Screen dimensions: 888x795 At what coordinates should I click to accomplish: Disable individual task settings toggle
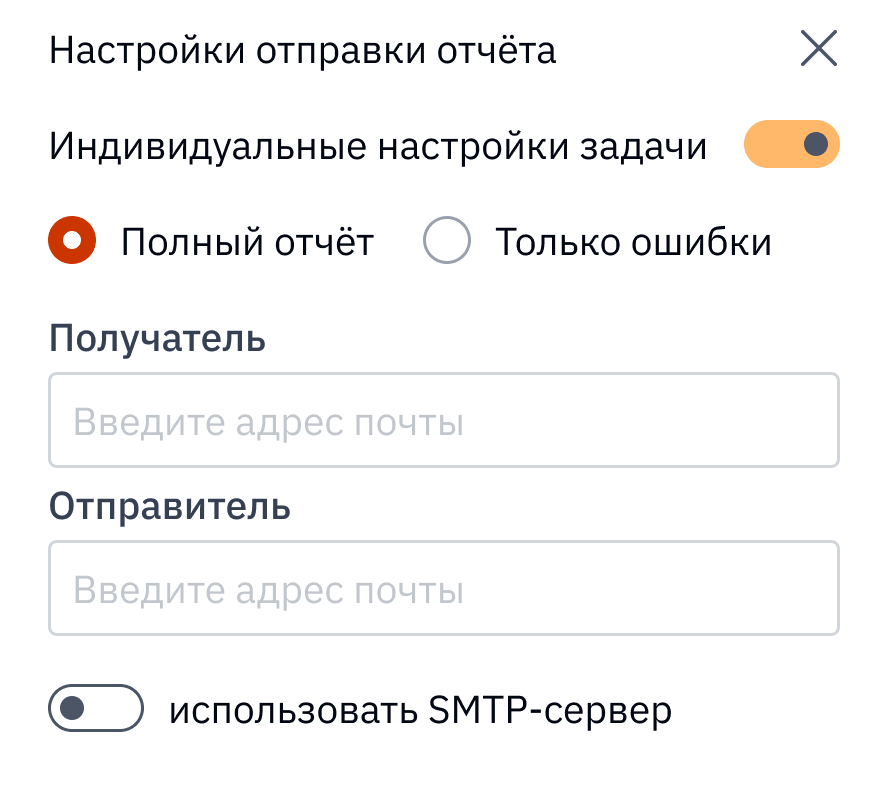click(x=791, y=144)
